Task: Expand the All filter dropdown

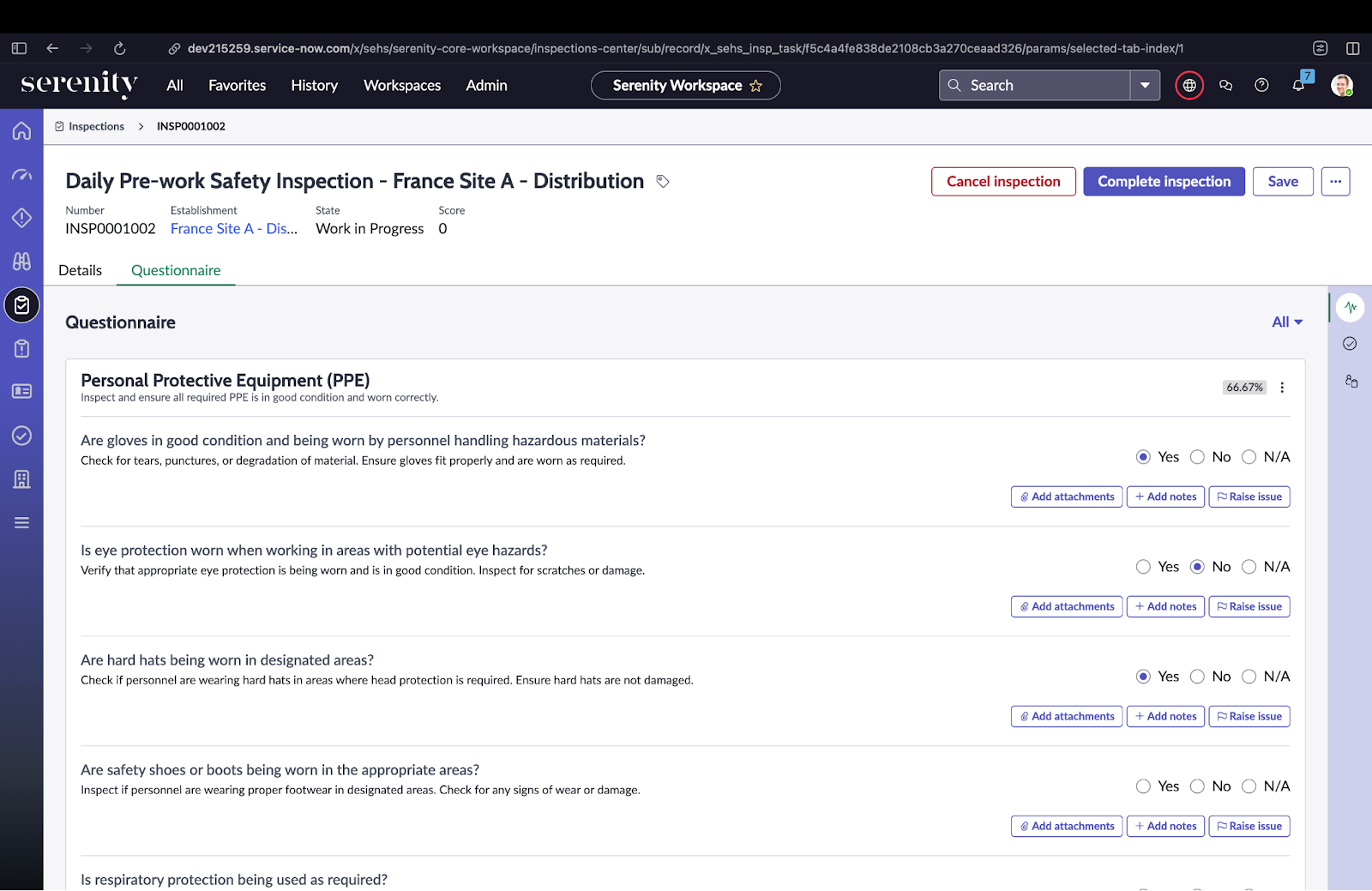Action: click(x=1287, y=322)
